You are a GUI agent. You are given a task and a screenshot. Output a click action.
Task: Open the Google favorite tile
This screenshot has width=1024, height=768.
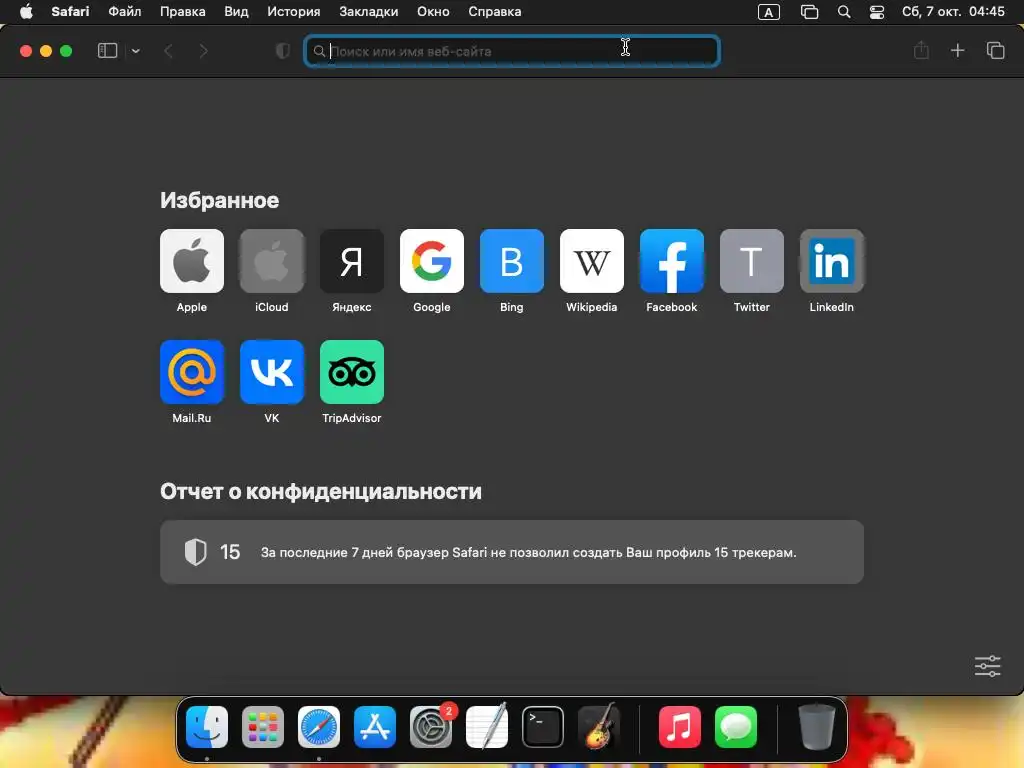tap(432, 261)
